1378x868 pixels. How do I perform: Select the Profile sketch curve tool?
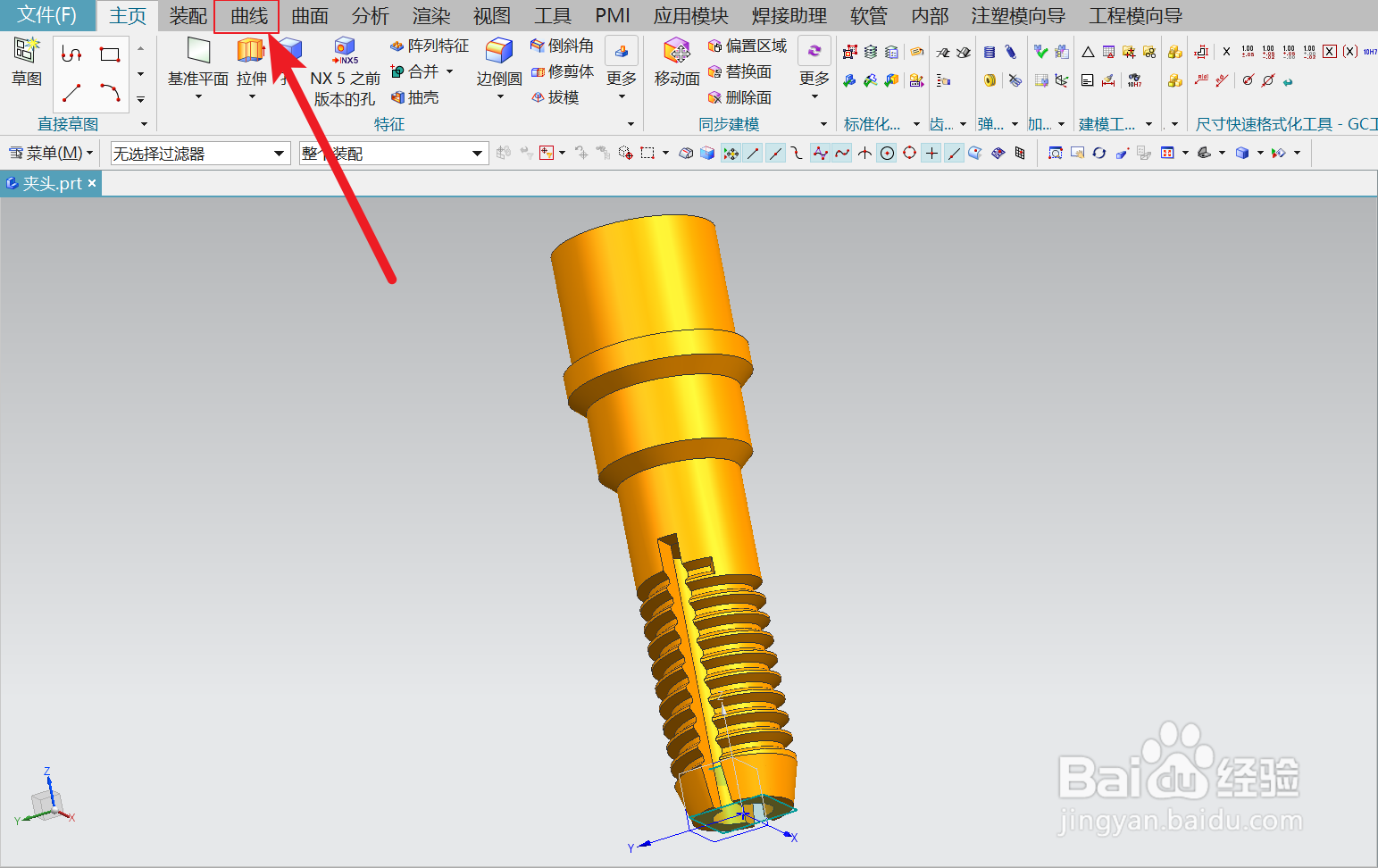[x=71, y=54]
